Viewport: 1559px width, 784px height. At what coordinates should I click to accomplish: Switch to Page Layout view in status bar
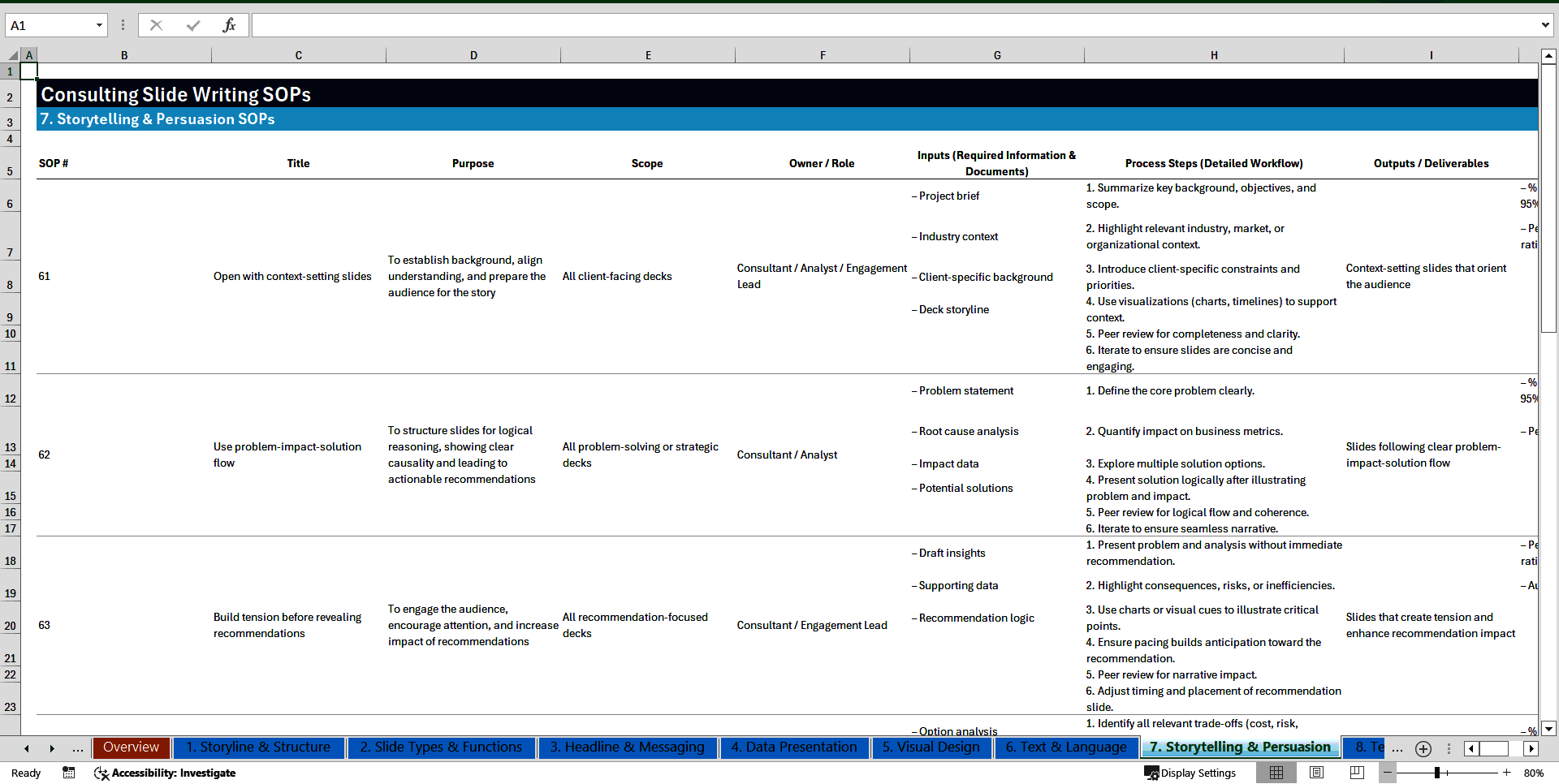1316,773
